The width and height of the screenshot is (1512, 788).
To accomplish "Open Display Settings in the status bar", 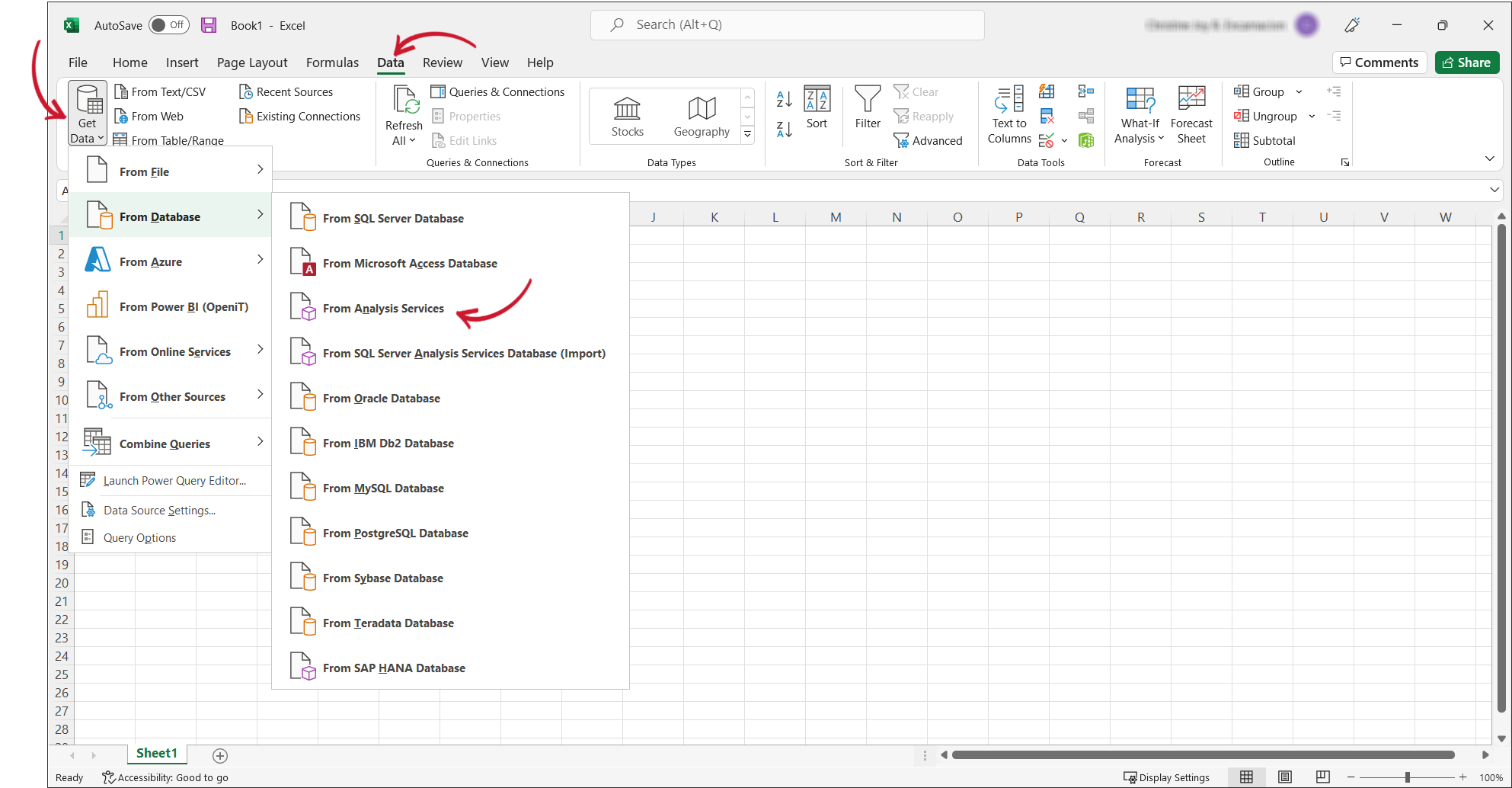I will click(1167, 777).
